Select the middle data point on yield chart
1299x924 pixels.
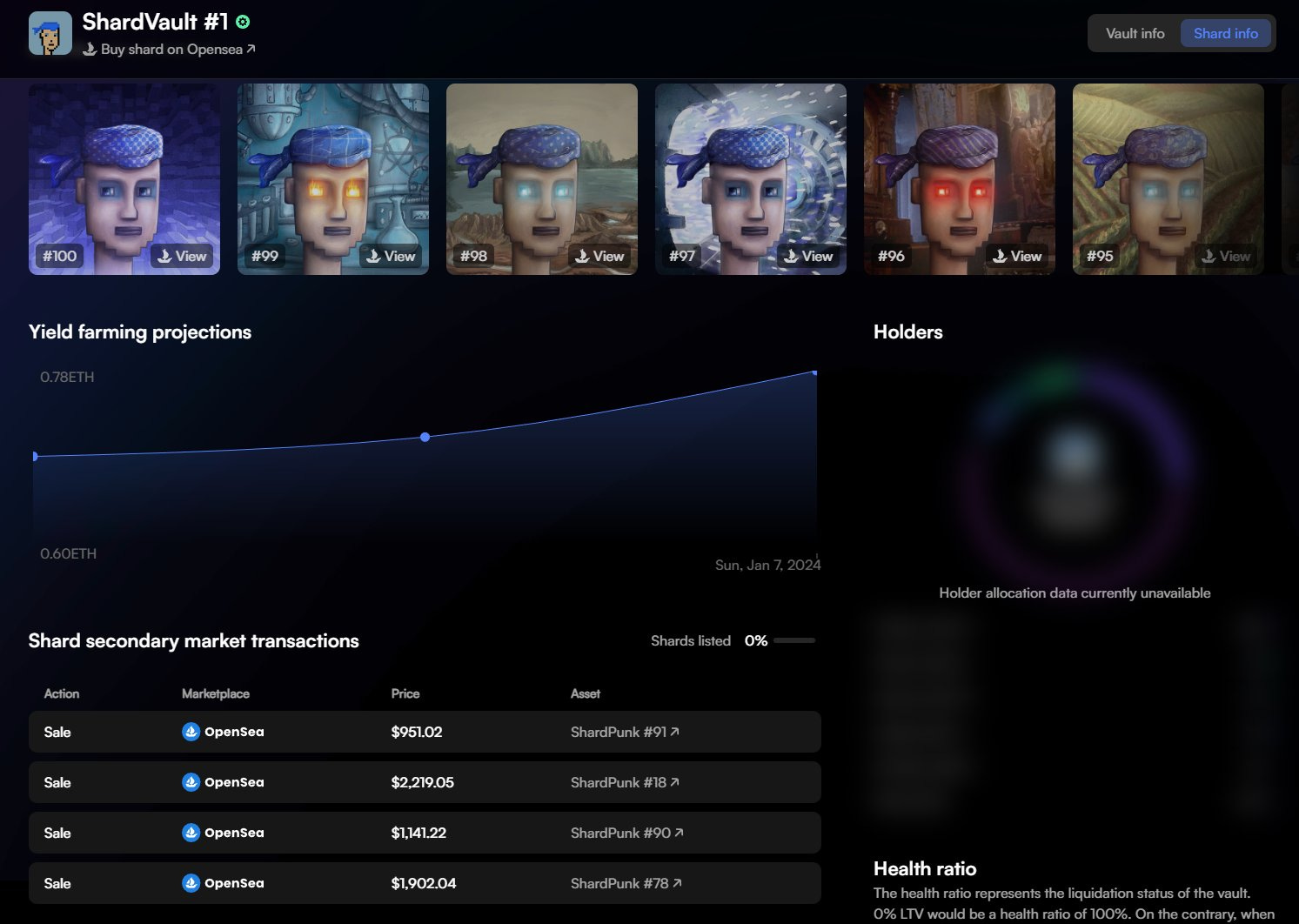(425, 437)
